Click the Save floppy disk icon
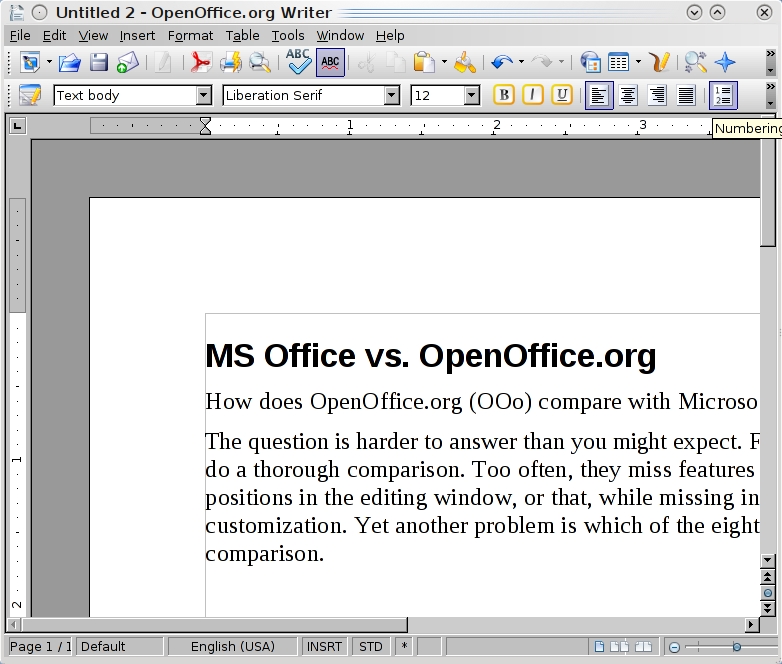Screen dimensions: 782x664 click(x=98, y=63)
